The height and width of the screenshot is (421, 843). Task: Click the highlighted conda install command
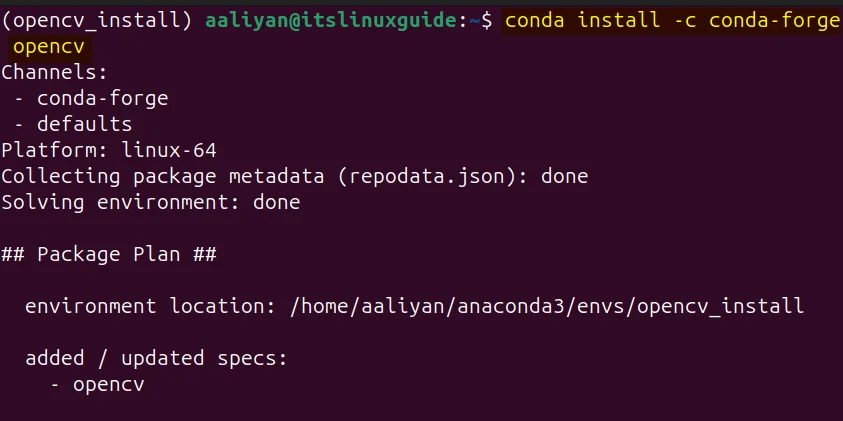click(x=672, y=21)
